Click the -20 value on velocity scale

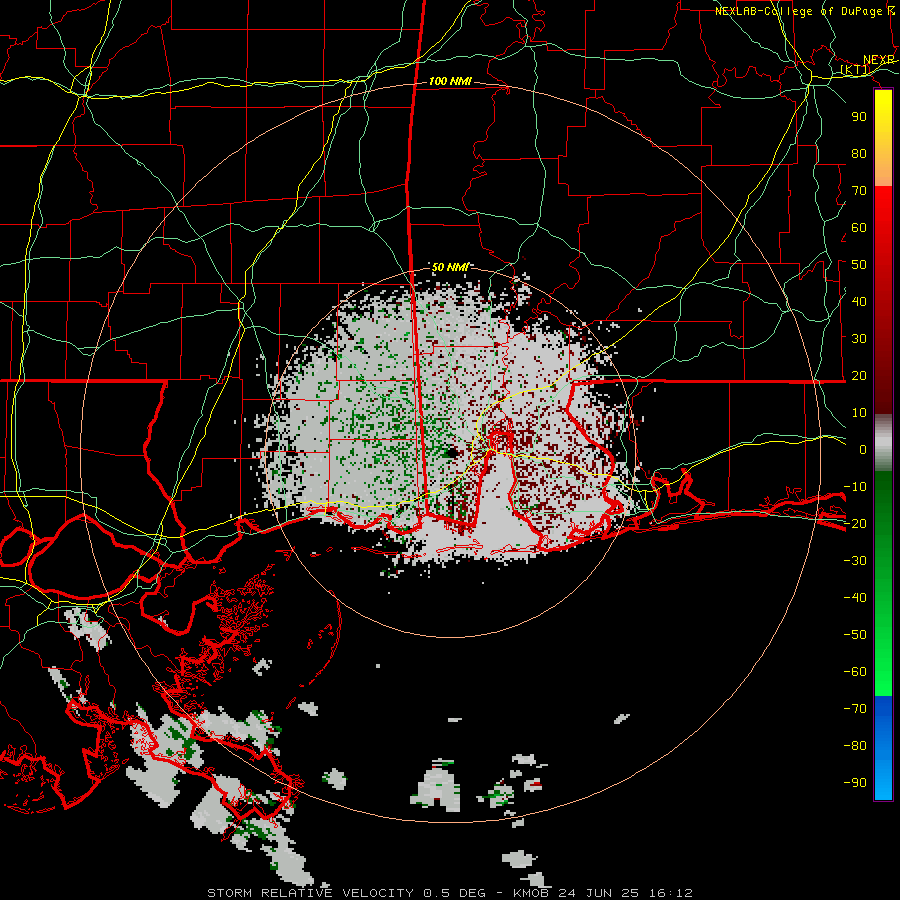point(855,524)
